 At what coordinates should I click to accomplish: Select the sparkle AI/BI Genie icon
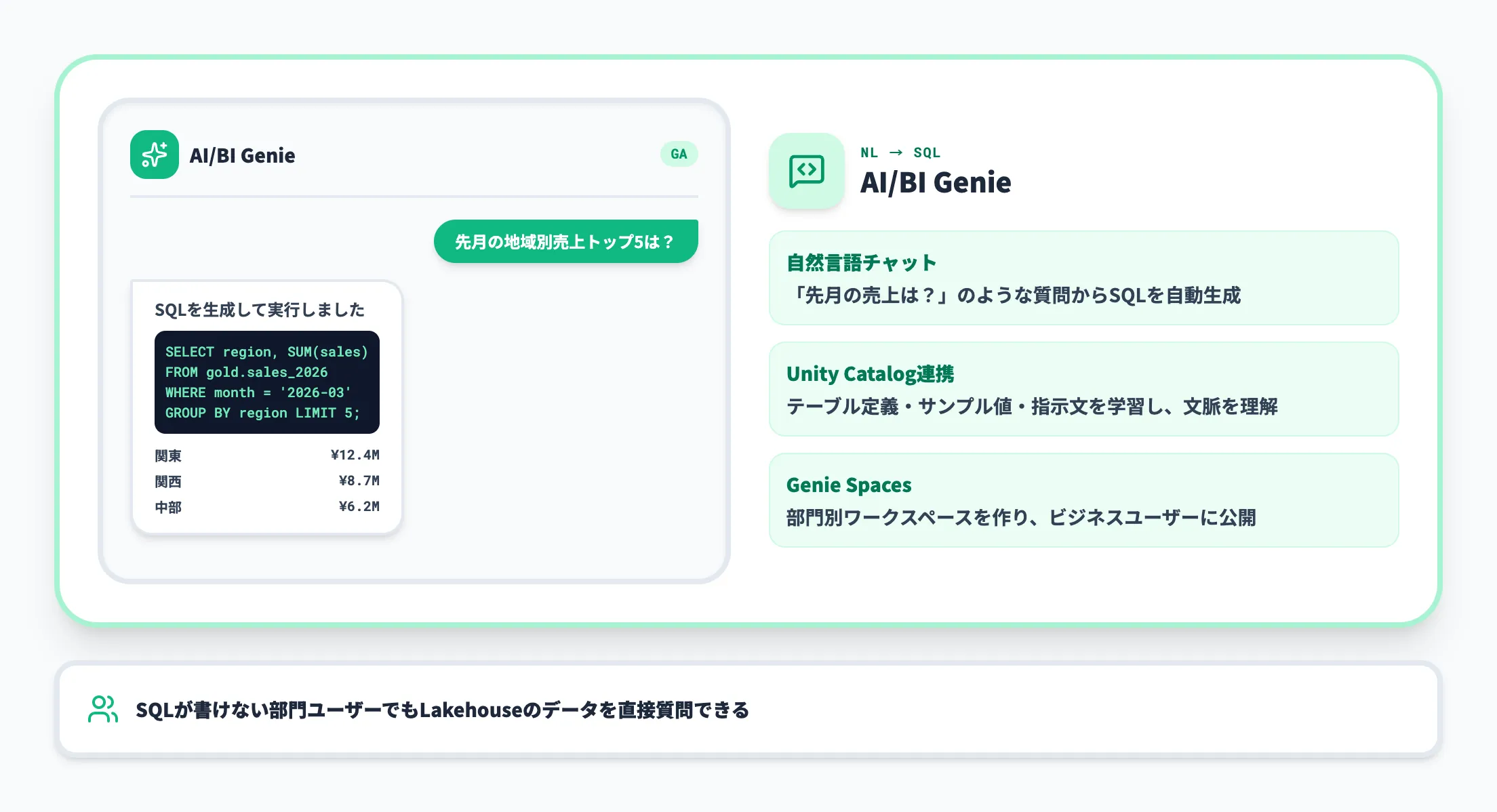154,155
